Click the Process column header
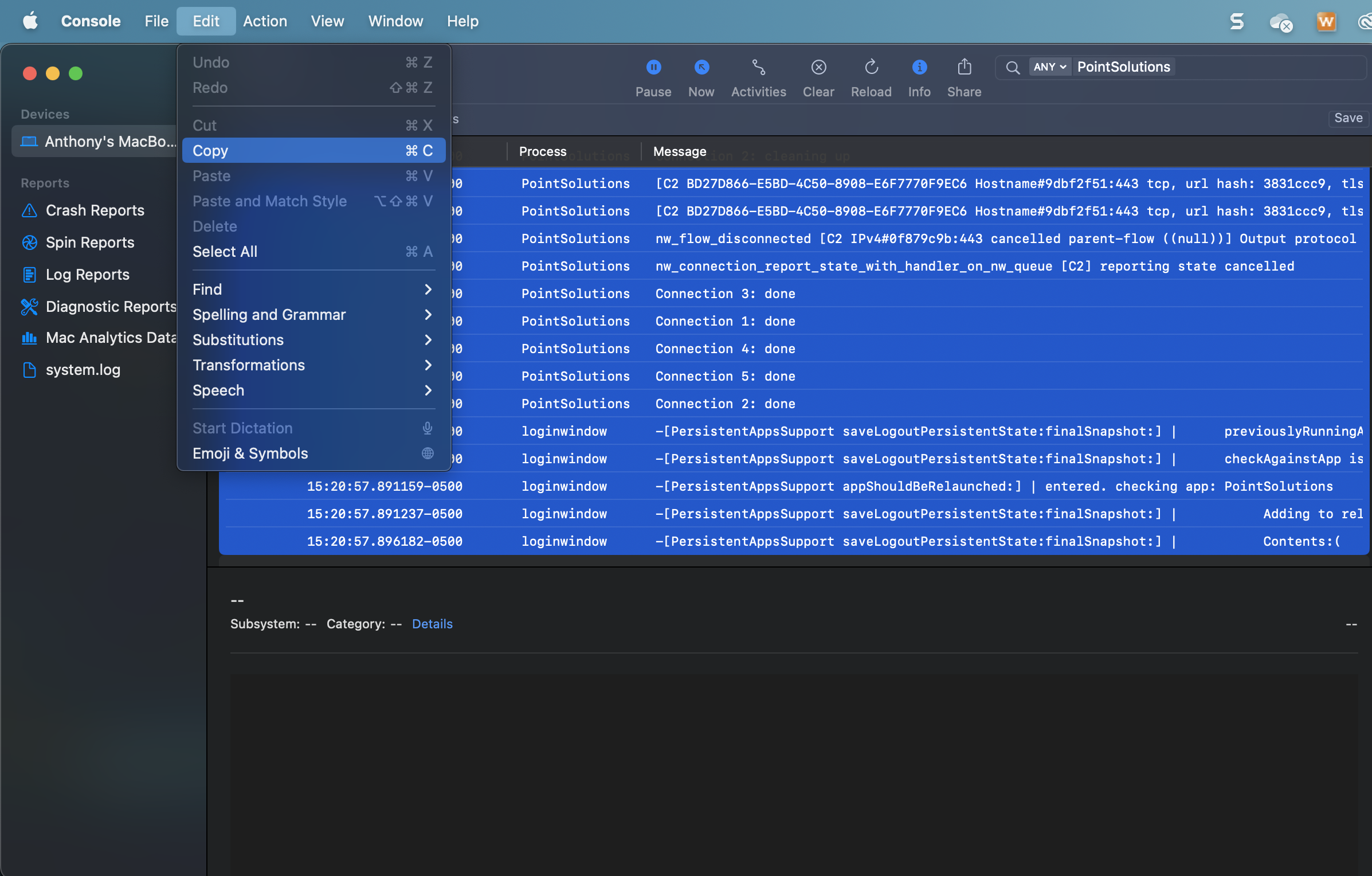This screenshot has width=1372, height=876. tap(543, 151)
